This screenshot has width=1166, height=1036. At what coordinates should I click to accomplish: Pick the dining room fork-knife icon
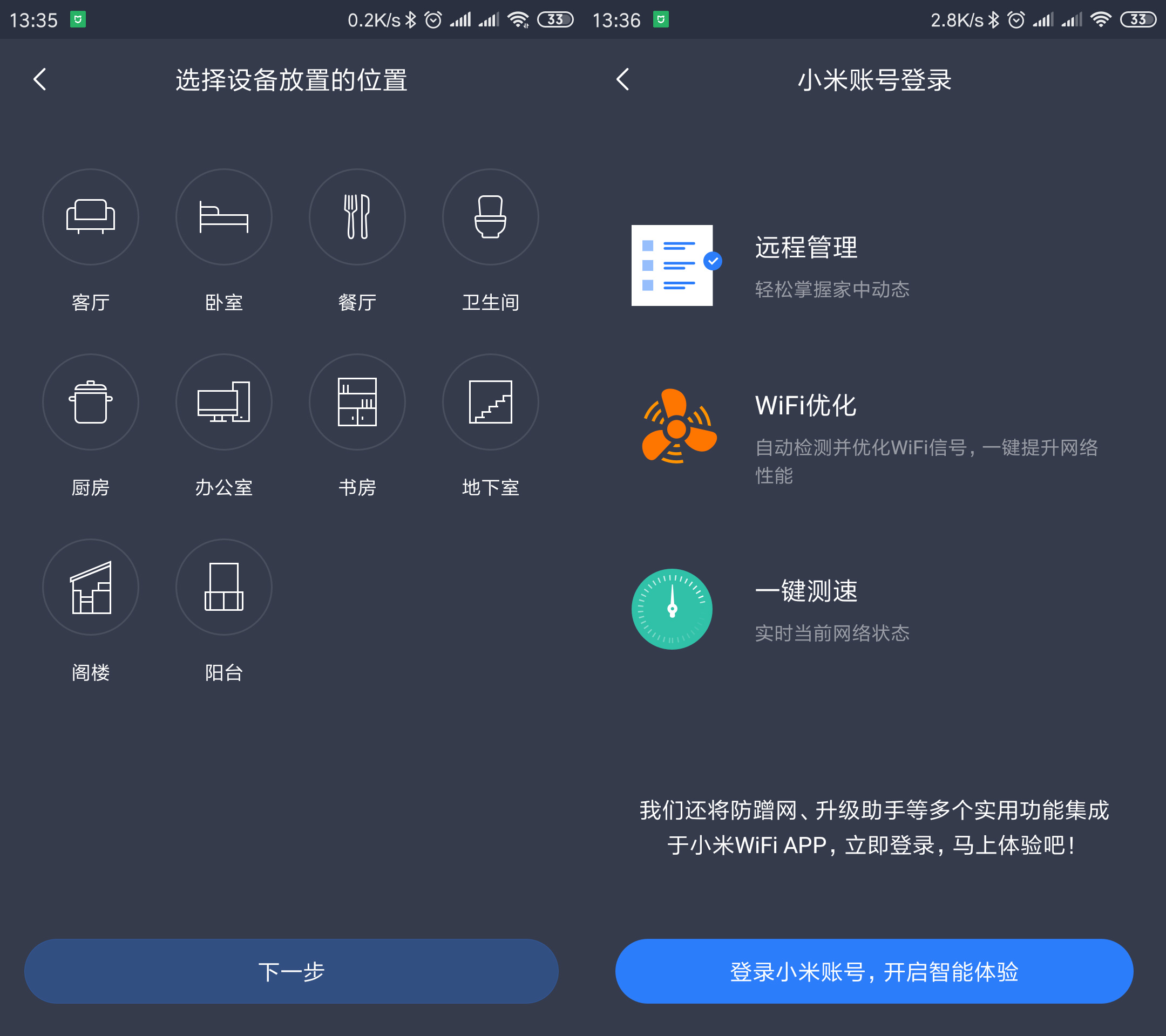pyautogui.click(x=357, y=217)
